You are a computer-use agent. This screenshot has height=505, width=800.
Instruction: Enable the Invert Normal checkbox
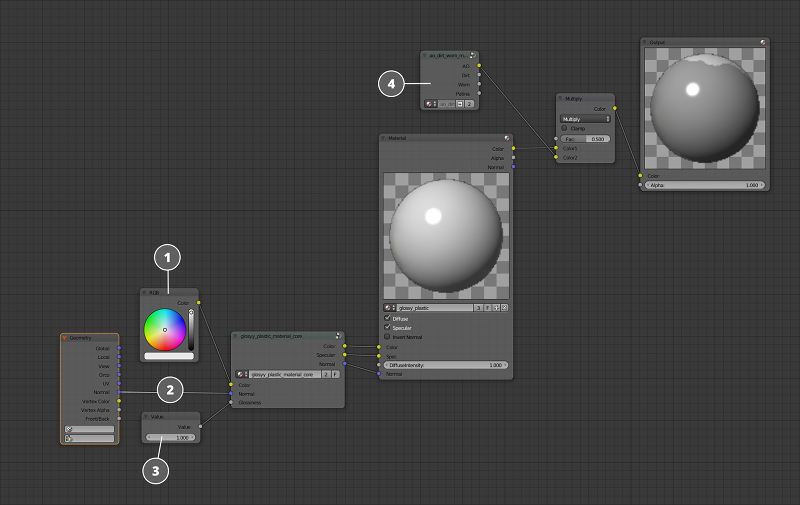click(x=388, y=336)
